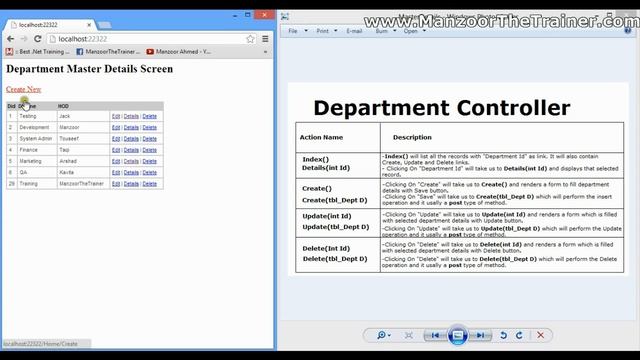Image resolution: width=640 pixels, height=360 pixels.
Task: Rotate the image clockwise
Action: click(x=519, y=335)
